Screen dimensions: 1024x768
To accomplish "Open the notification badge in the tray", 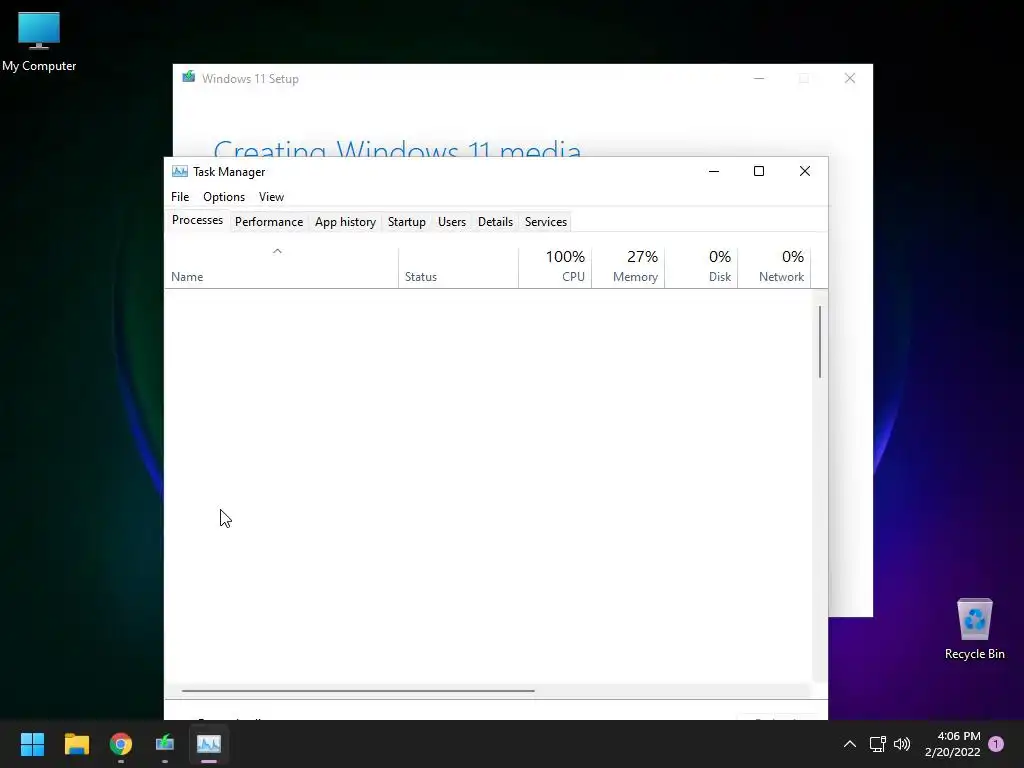I will (x=996, y=744).
